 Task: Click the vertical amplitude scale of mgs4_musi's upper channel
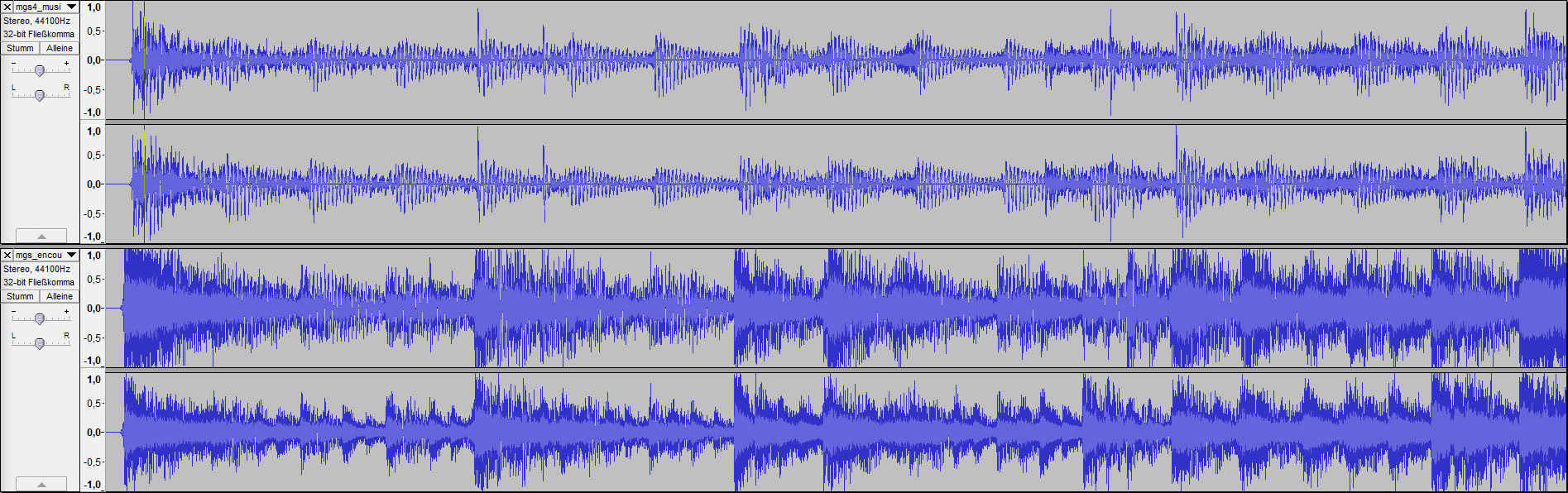click(x=93, y=60)
